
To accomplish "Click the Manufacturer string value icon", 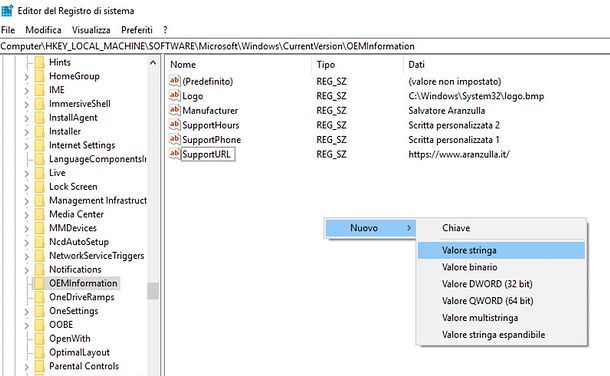I will click(x=174, y=110).
